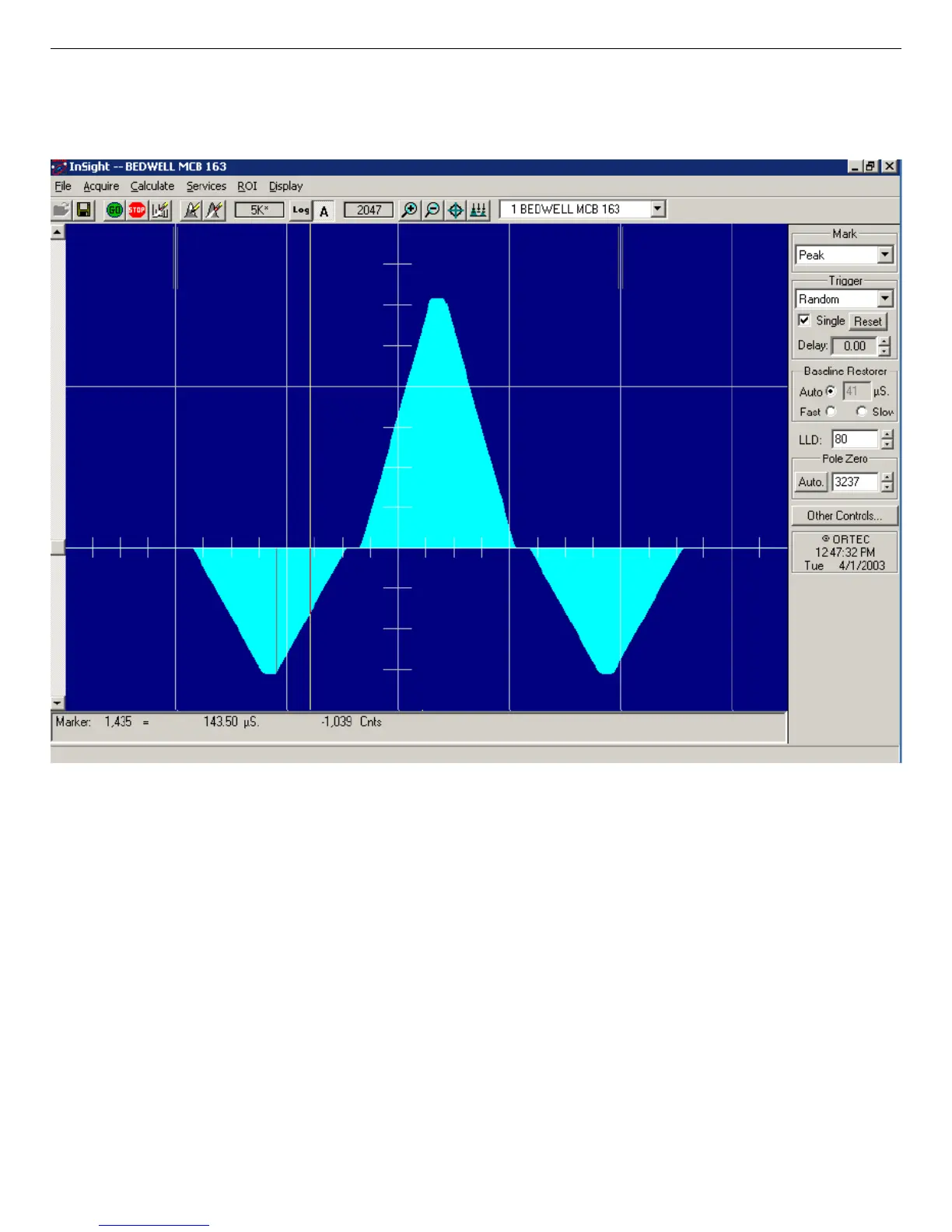This screenshot has height=1232, width=952.
Task: Click the center crosshair toolbar icon
Action: click(x=456, y=210)
